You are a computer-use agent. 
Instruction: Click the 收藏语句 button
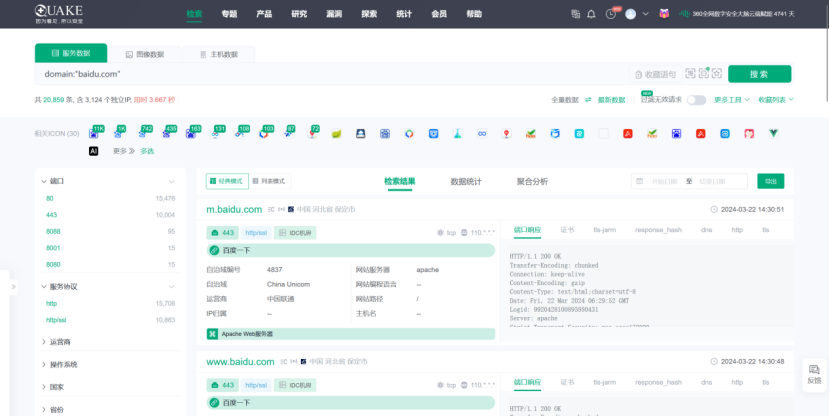[x=655, y=74]
